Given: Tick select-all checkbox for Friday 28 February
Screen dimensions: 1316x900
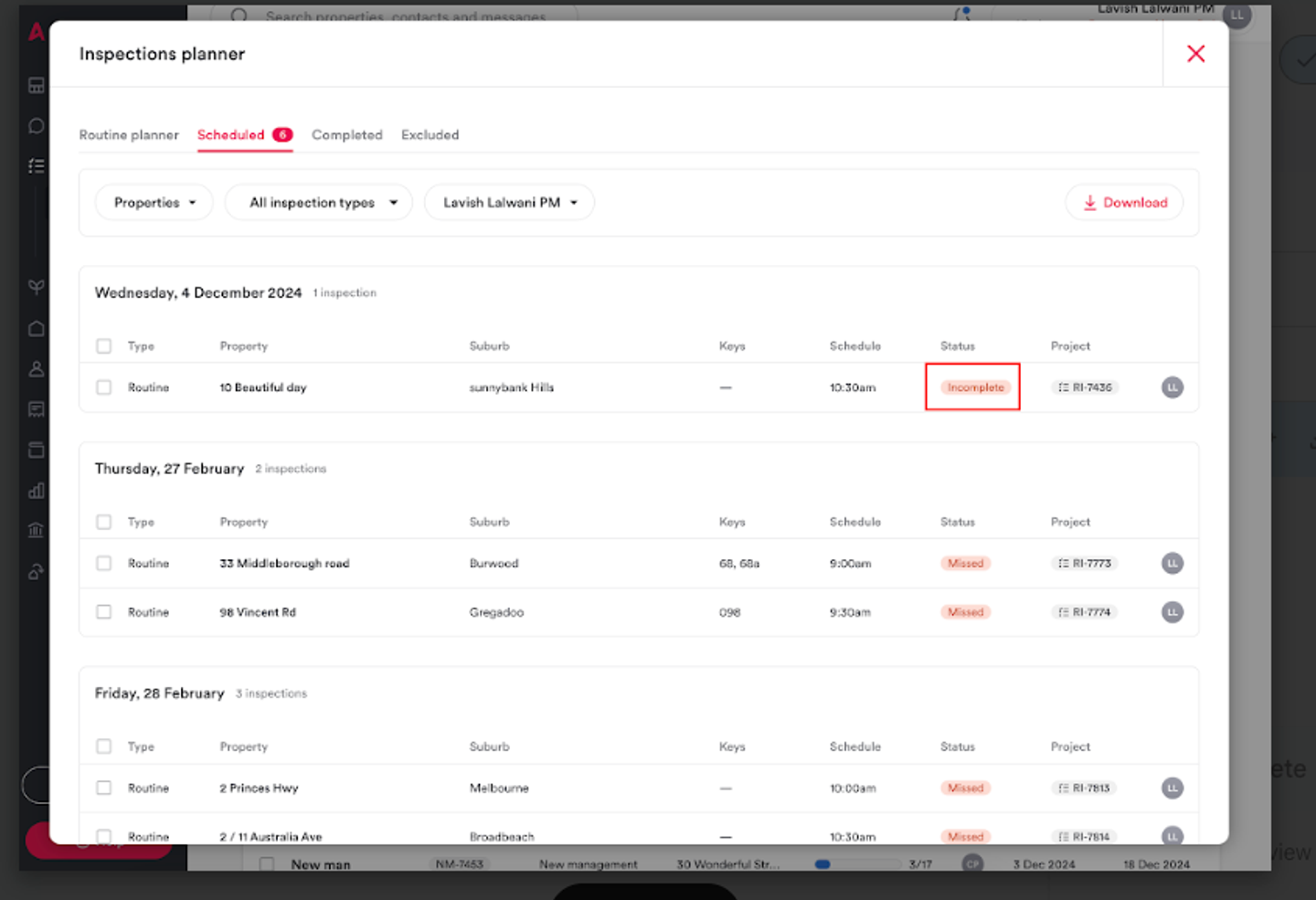Looking at the screenshot, I should coord(104,746).
